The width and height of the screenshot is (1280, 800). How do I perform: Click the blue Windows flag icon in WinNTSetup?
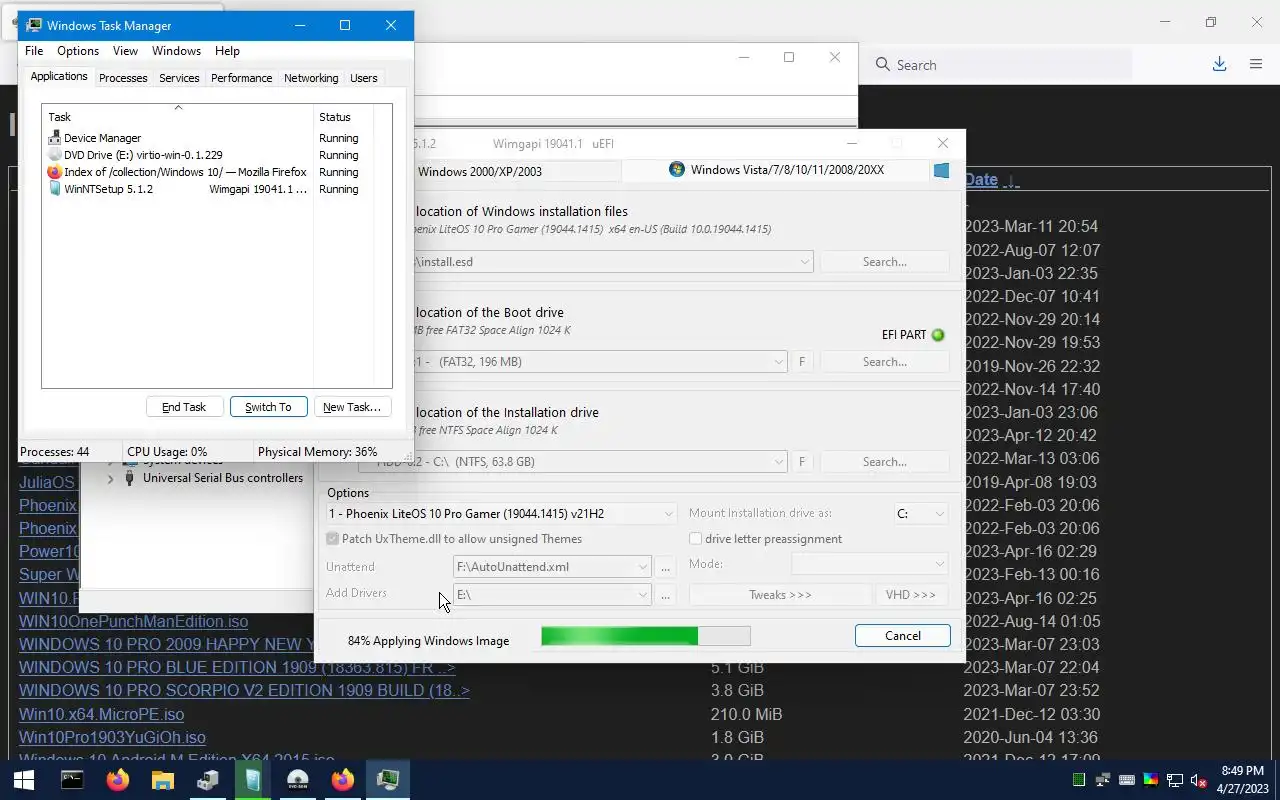tap(941, 171)
